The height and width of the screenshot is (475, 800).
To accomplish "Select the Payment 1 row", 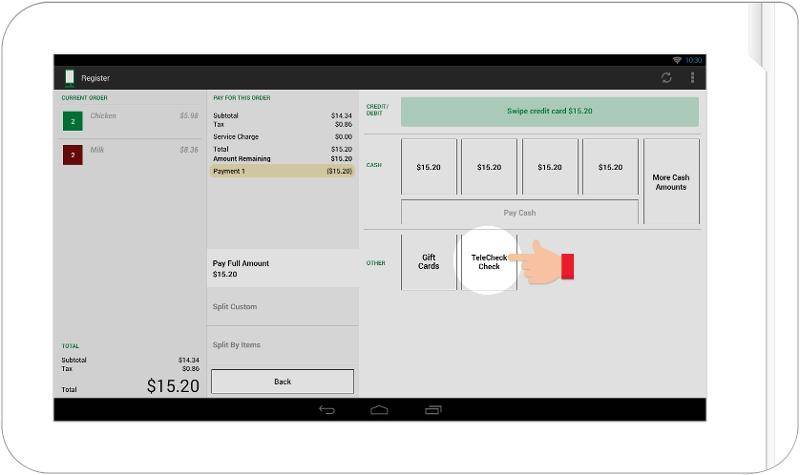I will pos(282,171).
